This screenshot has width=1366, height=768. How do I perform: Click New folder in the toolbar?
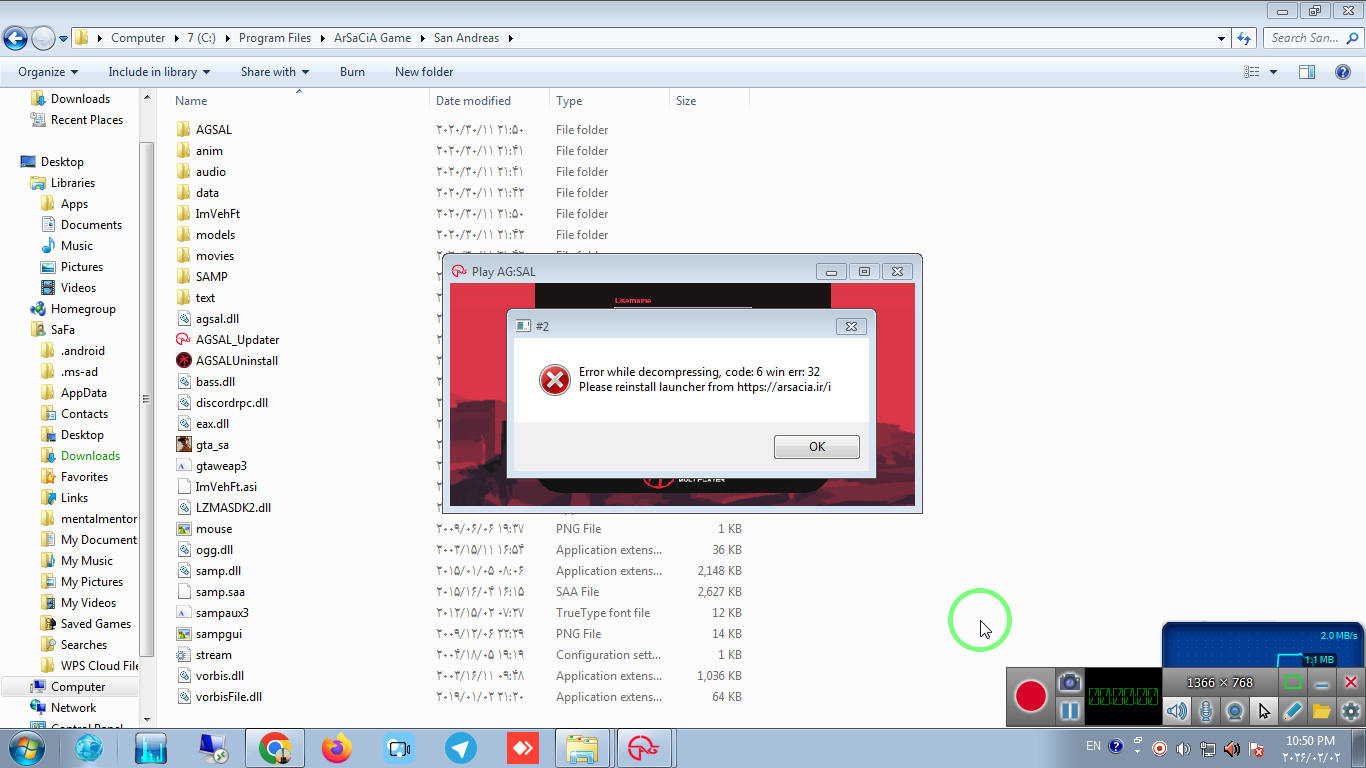click(x=424, y=72)
